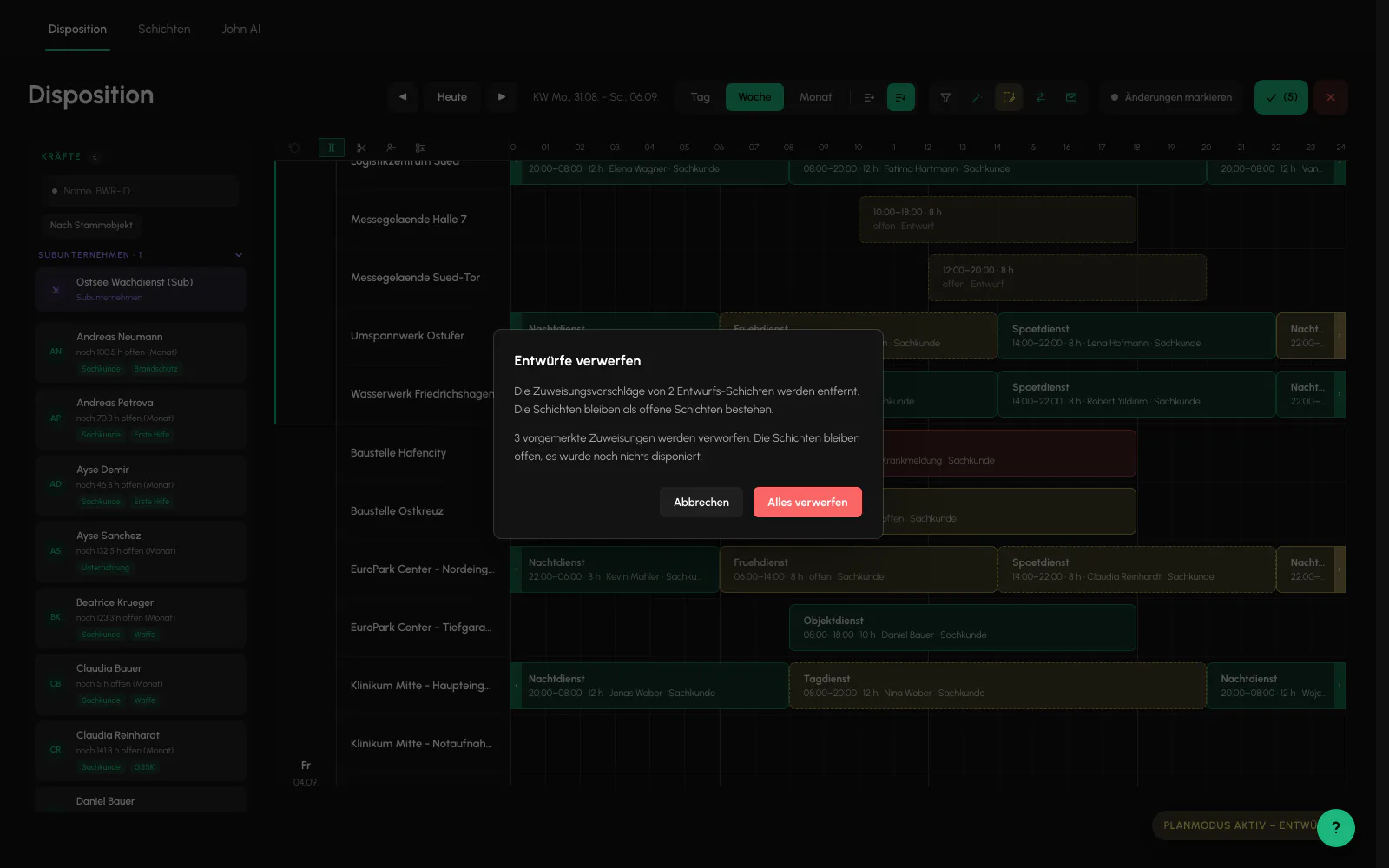This screenshot has width=1389, height=868.
Task: Open Spaetdienst shift of Robert Yildirim
Action: pos(1136,394)
